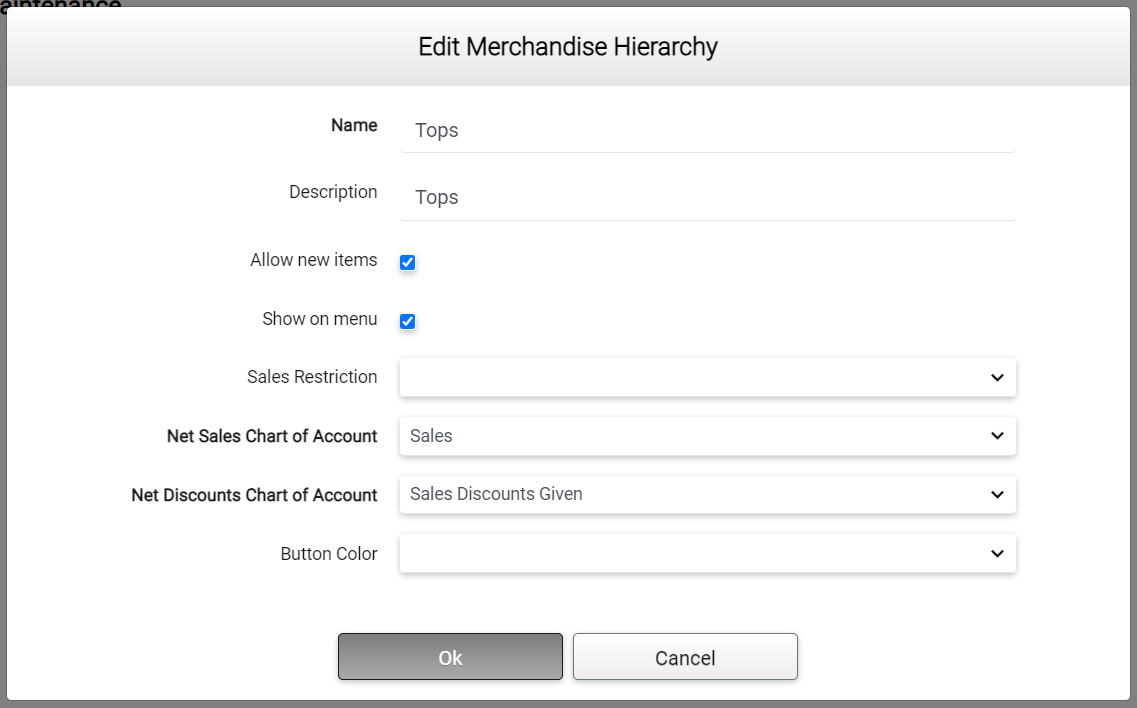Focus the Name field containing "Tops"

point(706,131)
